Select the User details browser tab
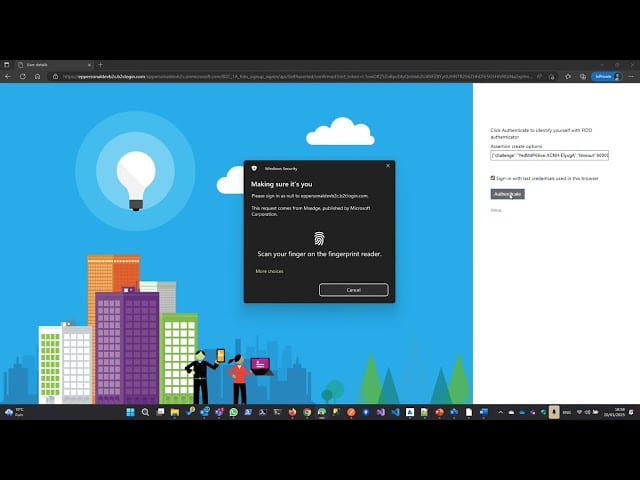The width and height of the screenshot is (640, 480). [54, 65]
